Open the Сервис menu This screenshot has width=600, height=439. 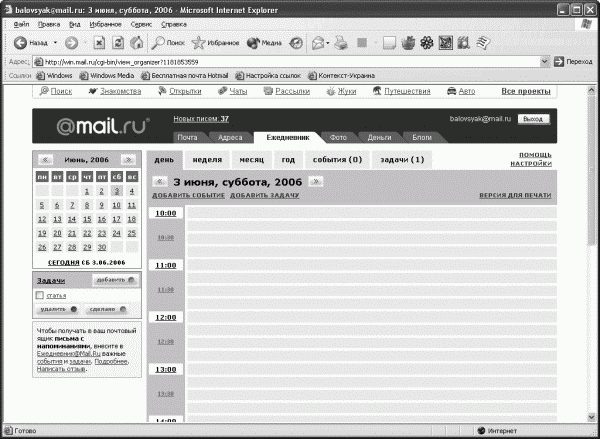pos(141,24)
